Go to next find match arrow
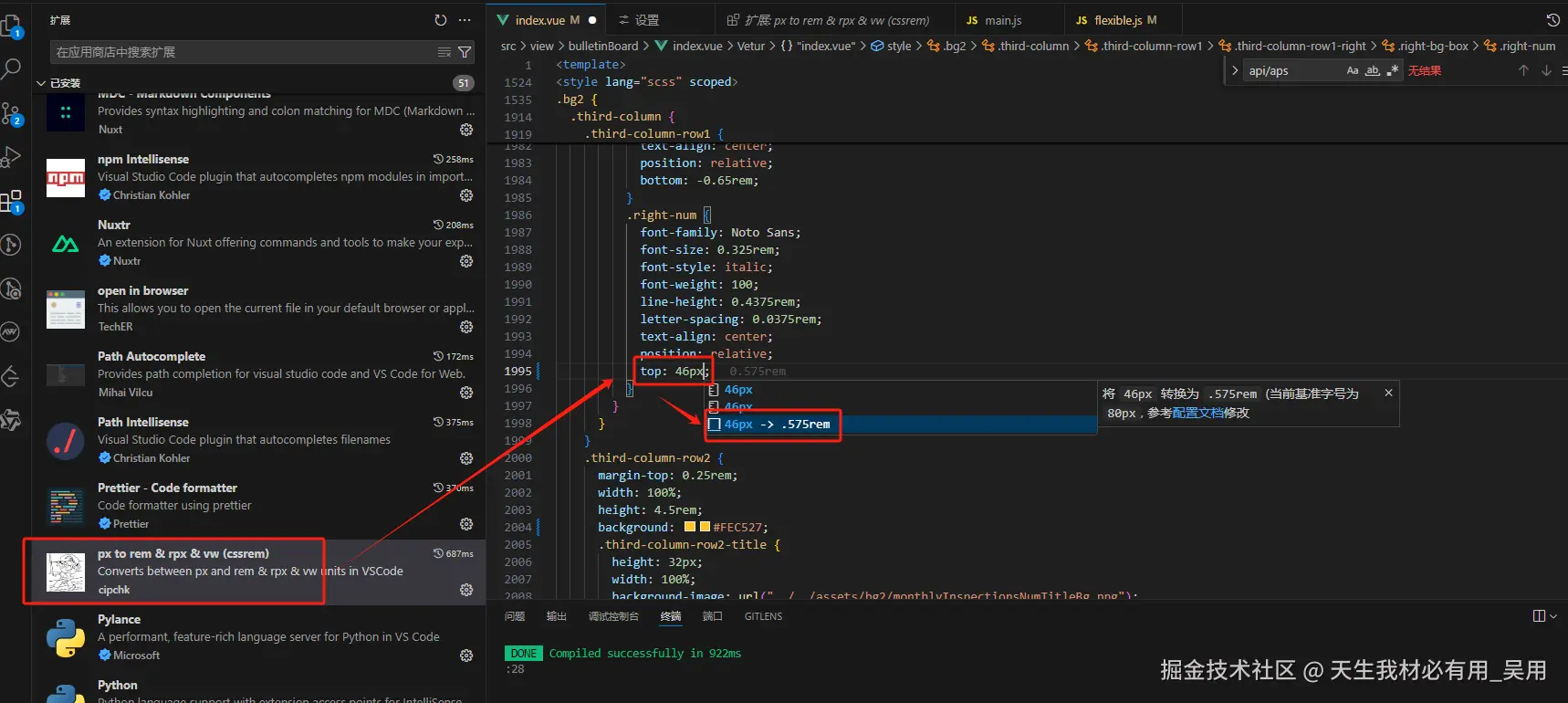 [x=1546, y=70]
